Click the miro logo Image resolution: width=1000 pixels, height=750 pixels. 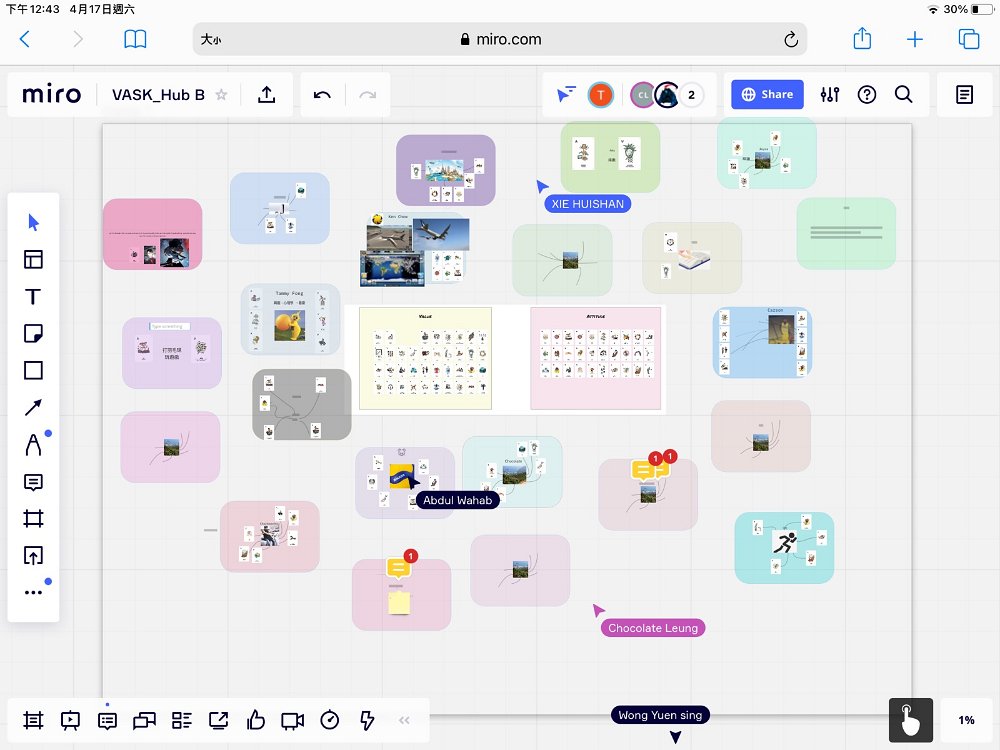pyautogui.click(x=52, y=94)
